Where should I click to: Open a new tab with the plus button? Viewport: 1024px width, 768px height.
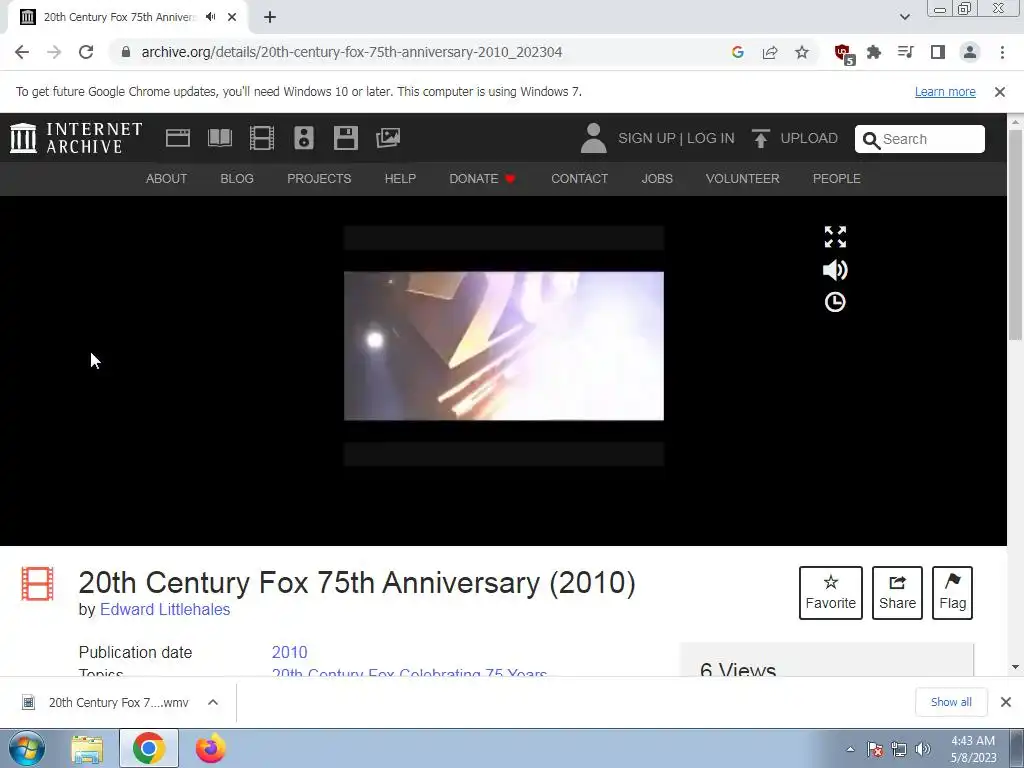[x=270, y=17]
